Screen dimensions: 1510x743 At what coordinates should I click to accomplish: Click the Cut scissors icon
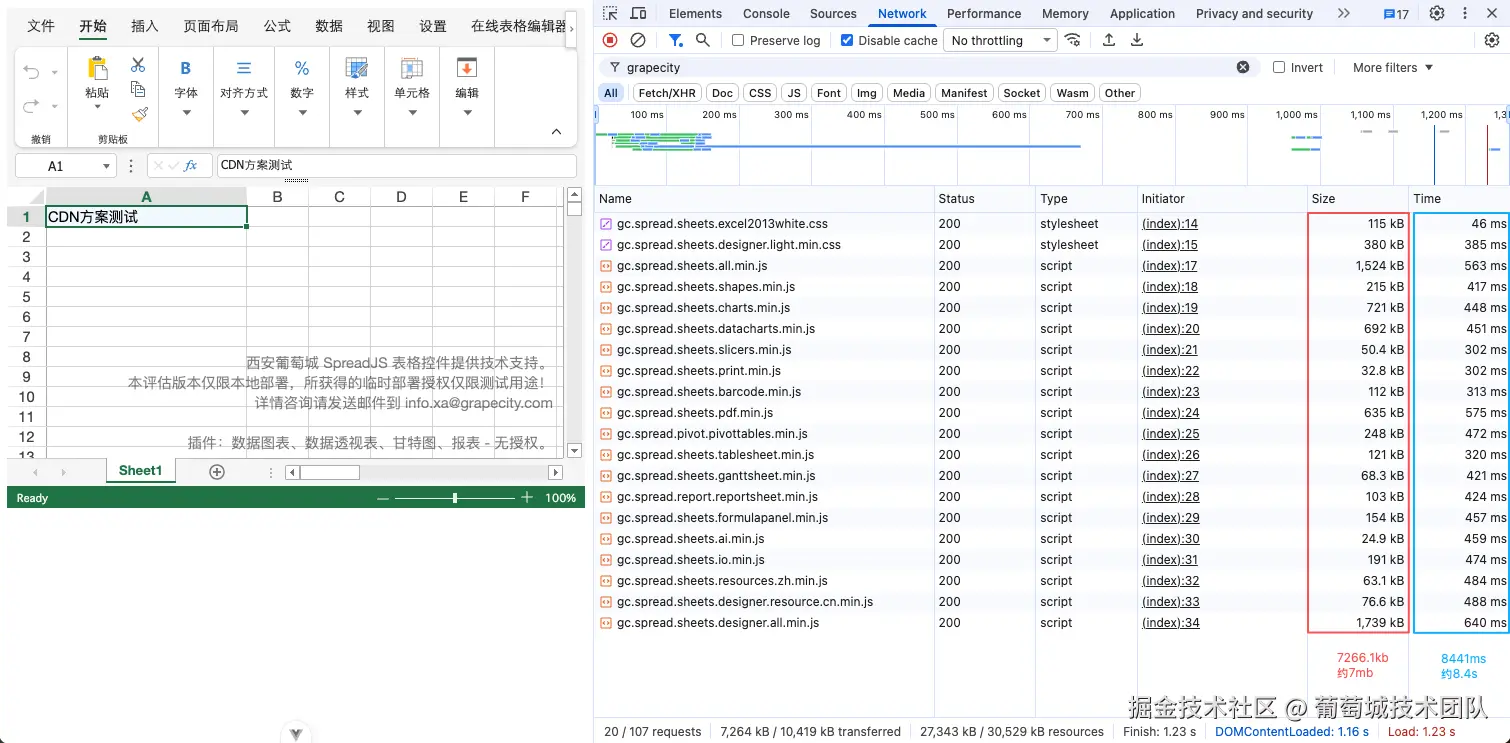tap(138, 65)
